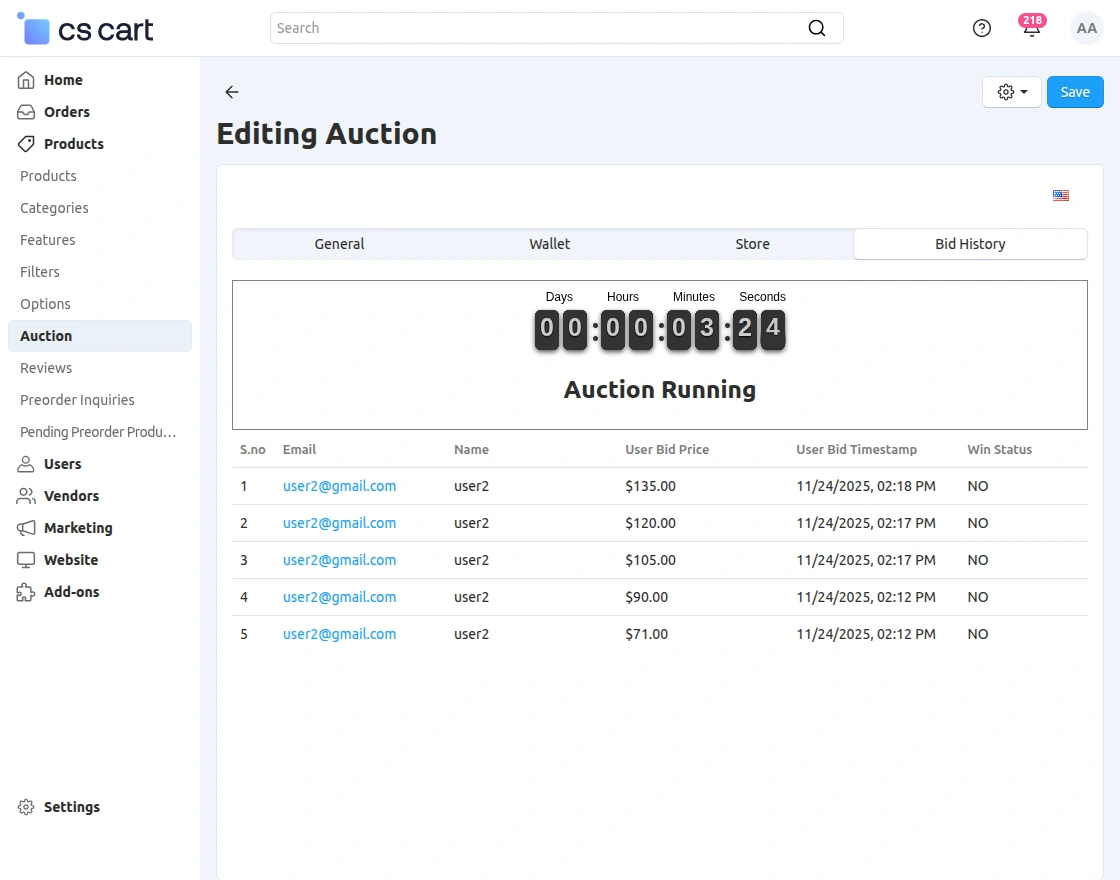The width and height of the screenshot is (1120, 880).
Task: Open the Store tab
Action: point(752,243)
